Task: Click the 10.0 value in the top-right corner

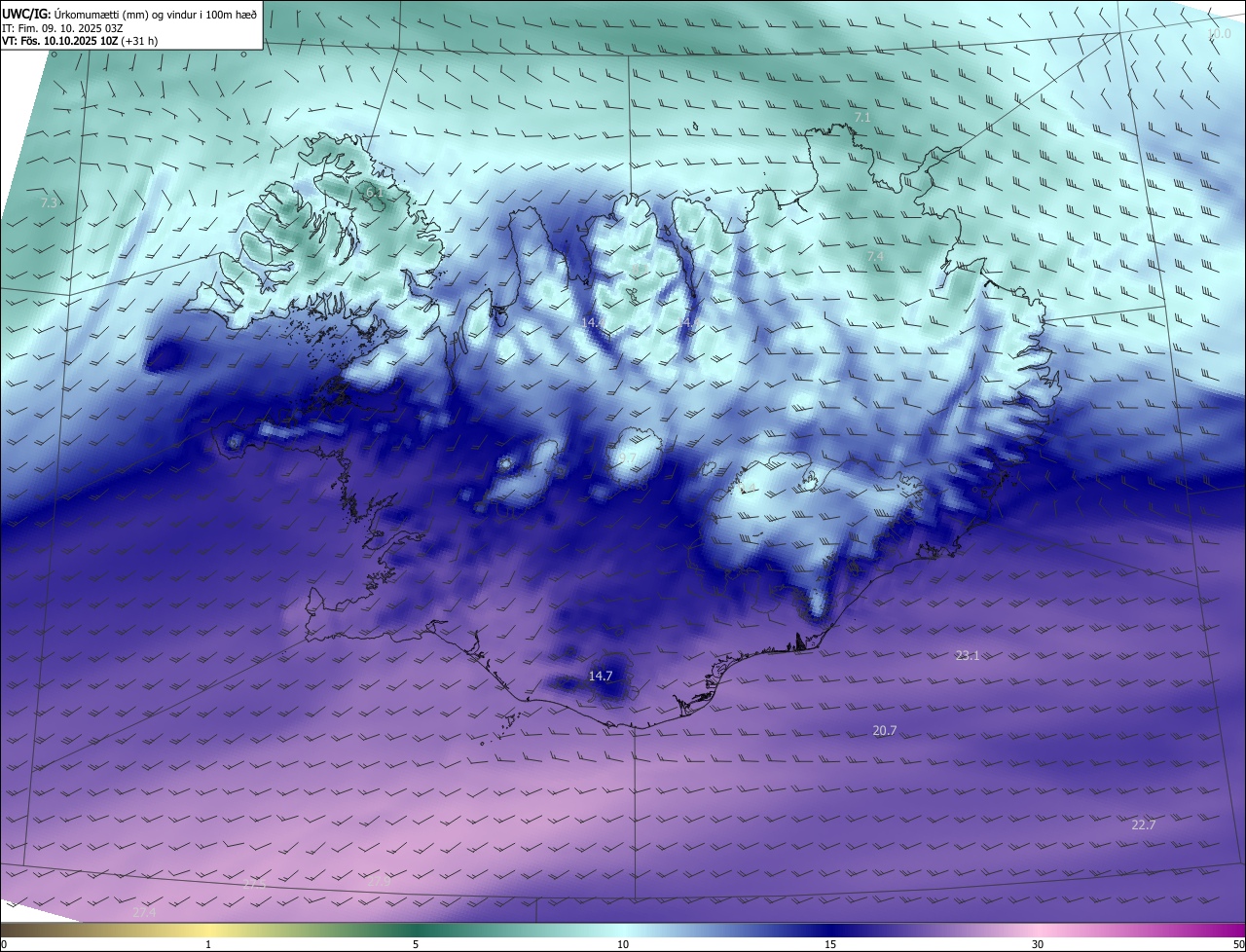Action: point(1219,34)
